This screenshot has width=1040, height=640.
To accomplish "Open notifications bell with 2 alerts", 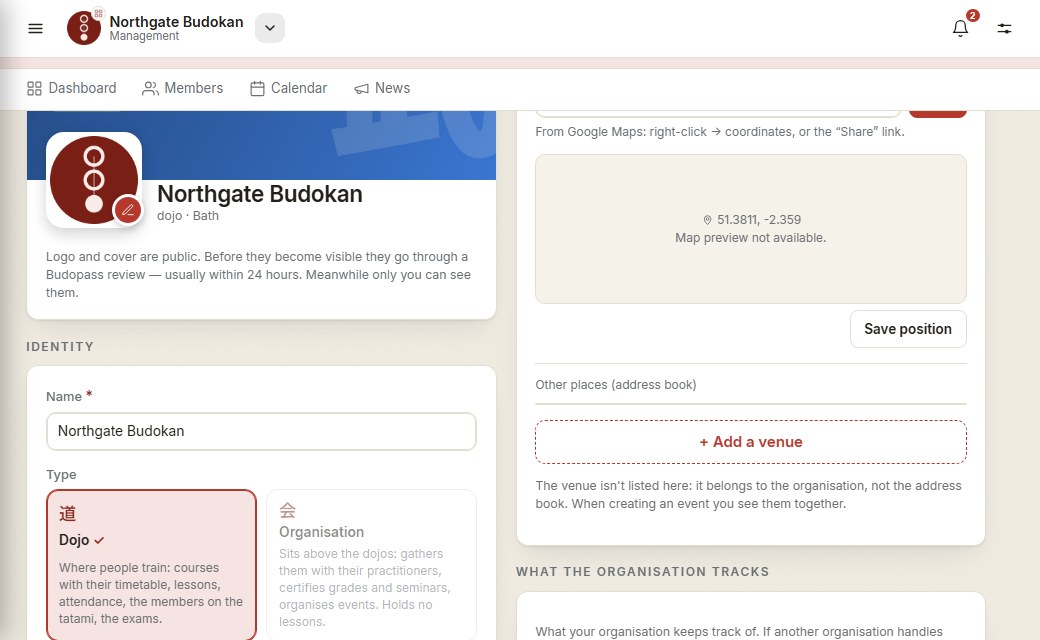I will pyautogui.click(x=960, y=28).
